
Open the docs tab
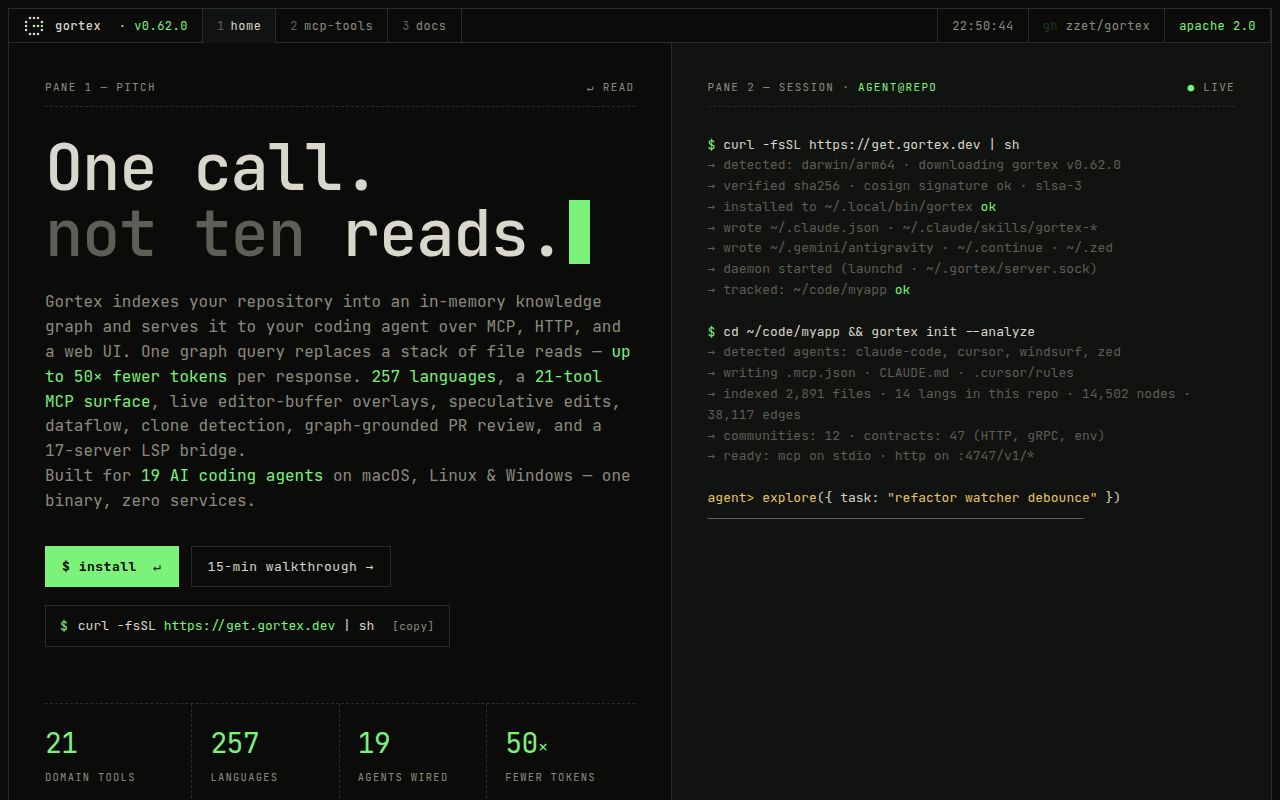click(x=424, y=26)
